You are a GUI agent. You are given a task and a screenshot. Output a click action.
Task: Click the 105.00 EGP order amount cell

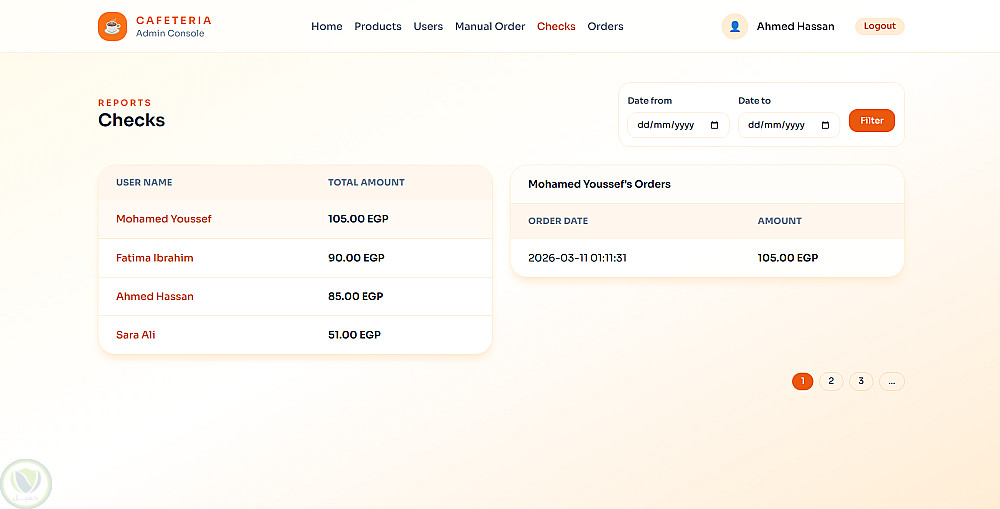[x=788, y=258]
